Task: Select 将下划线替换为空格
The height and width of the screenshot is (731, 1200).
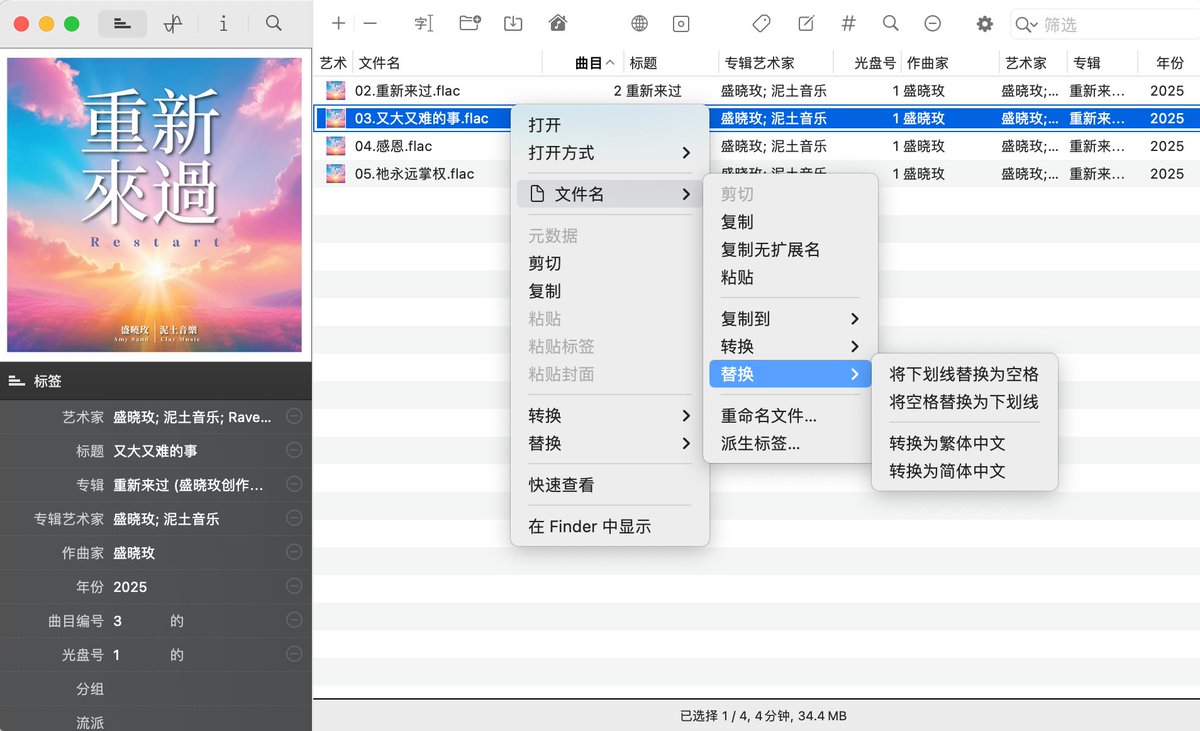Action: point(964,374)
